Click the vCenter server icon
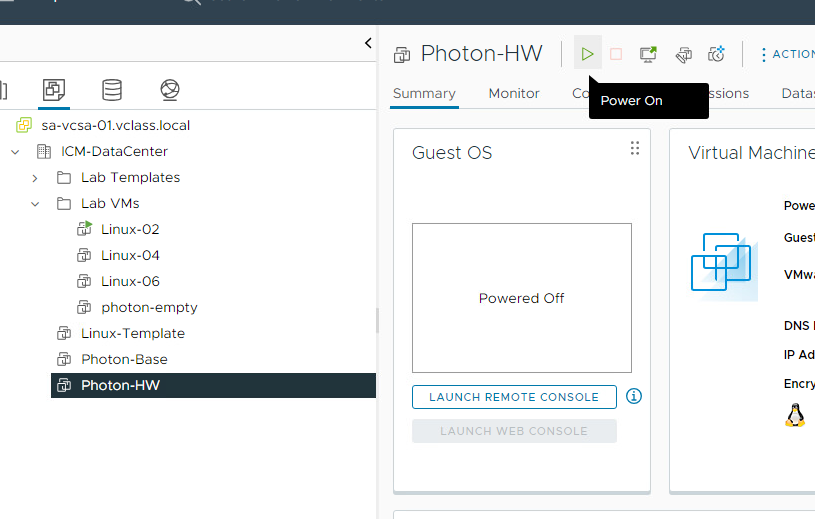The height and width of the screenshot is (519, 815). 24,125
